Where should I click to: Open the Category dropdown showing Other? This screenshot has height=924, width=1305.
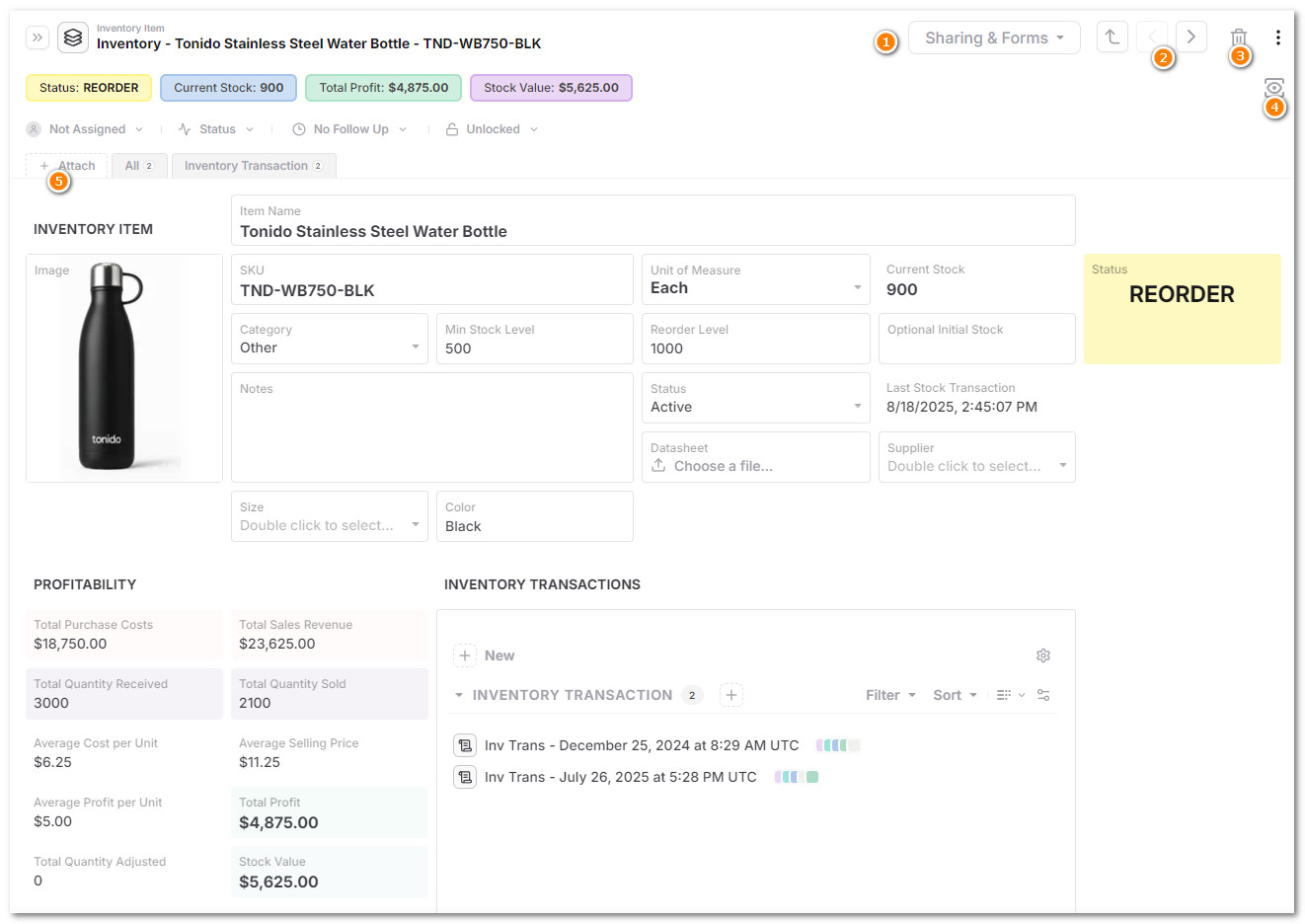330,339
